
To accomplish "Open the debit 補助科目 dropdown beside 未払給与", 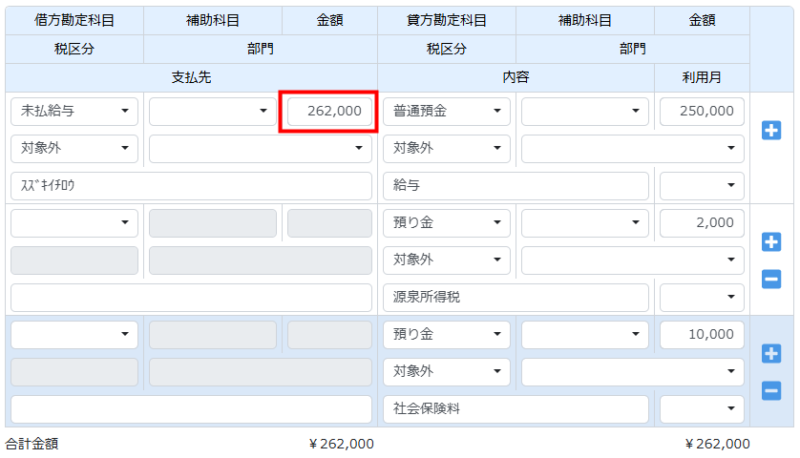I will (212, 111).
